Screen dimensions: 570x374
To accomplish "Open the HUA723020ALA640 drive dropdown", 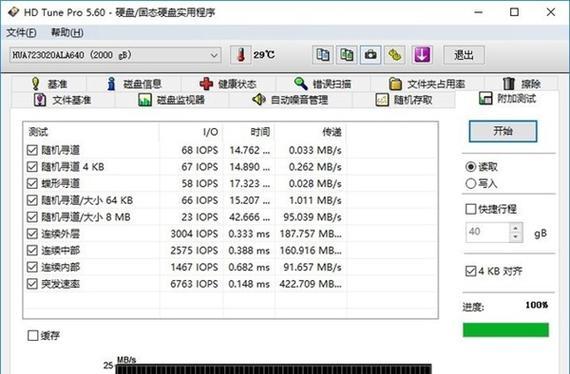I will (115, 55).
